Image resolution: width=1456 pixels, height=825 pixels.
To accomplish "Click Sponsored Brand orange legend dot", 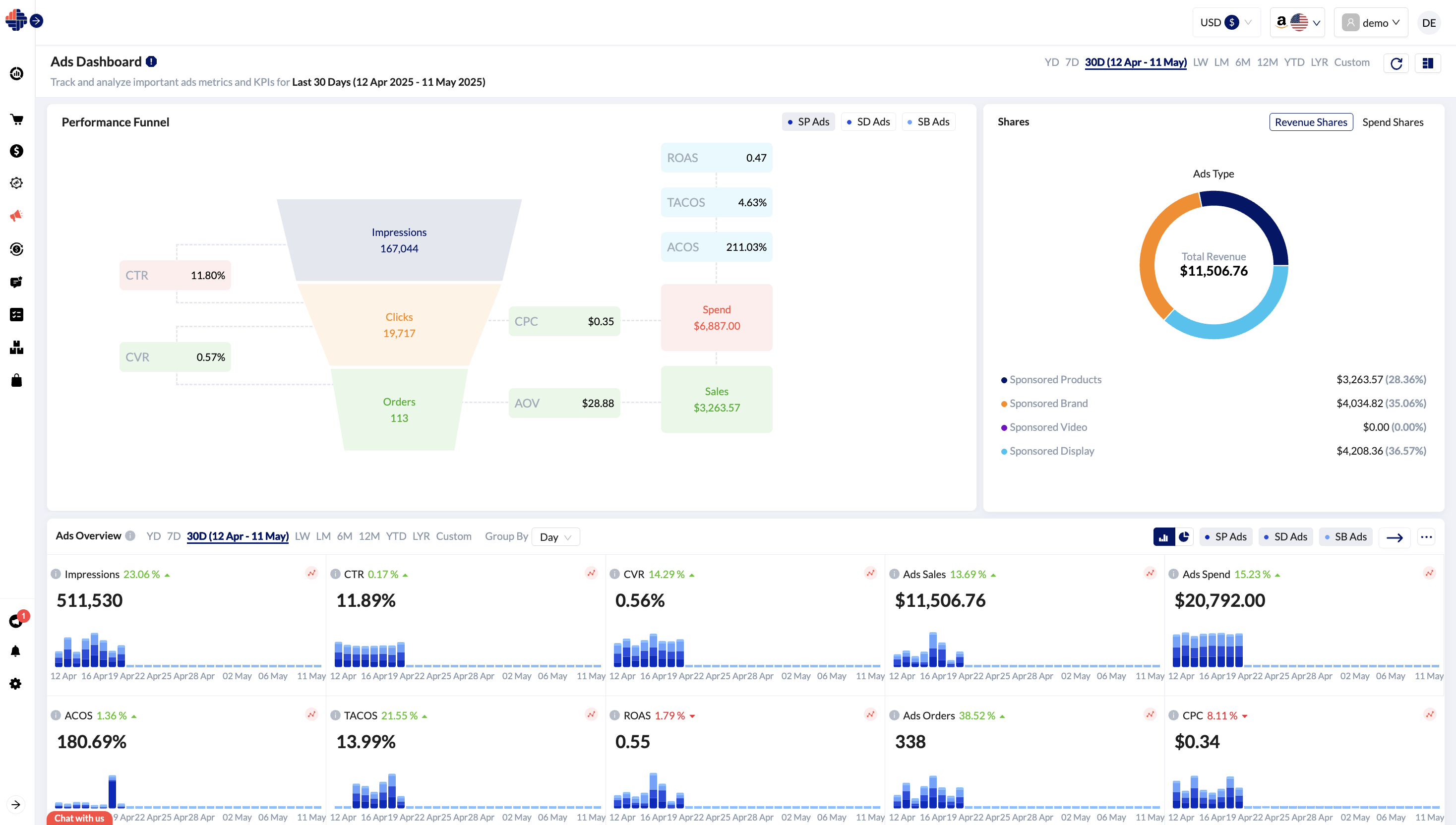I will tap(1004, 404).
